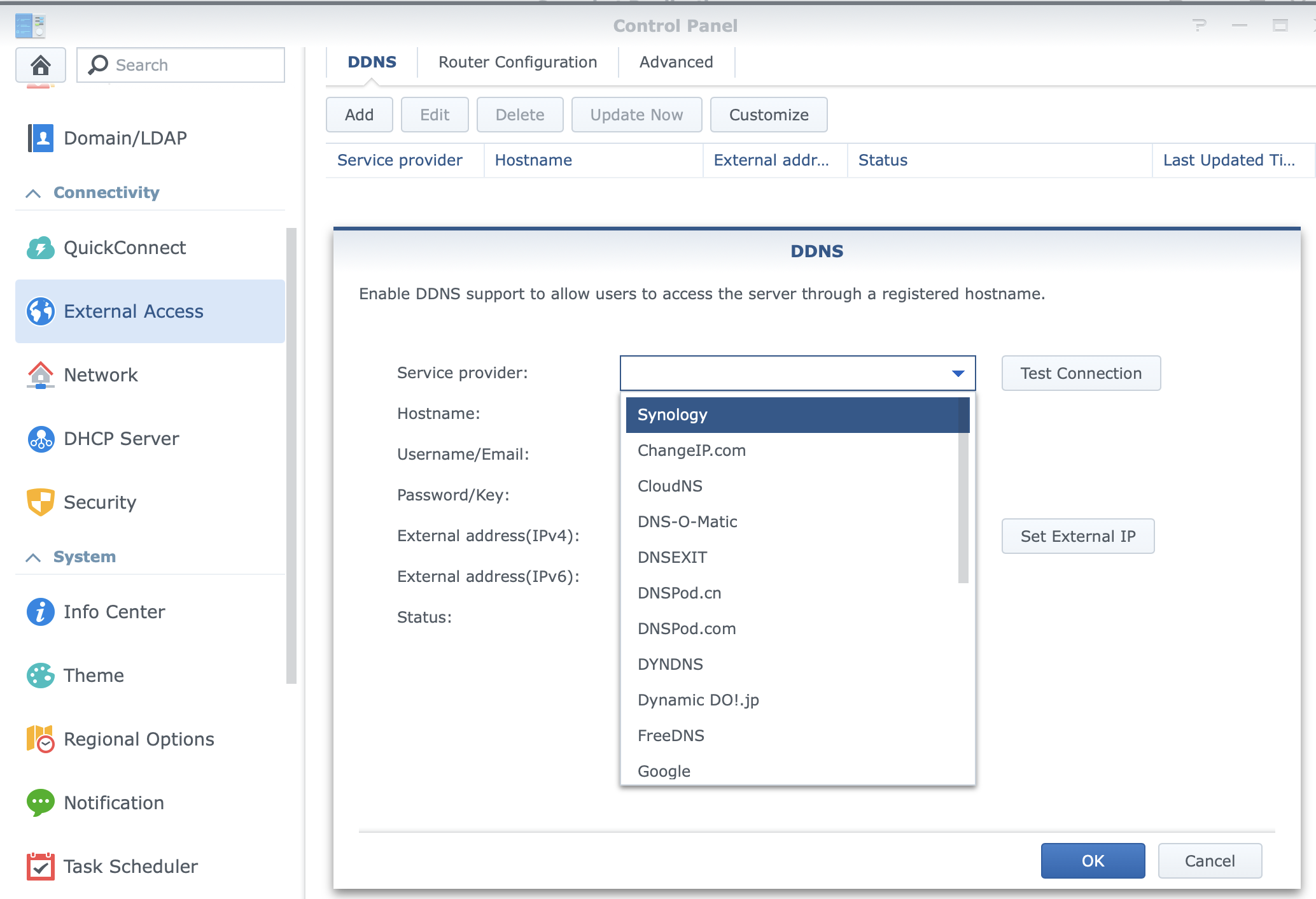Choose FreeDNS from provider list
The width and height of the screenshot is (1316, 899).
coord(792,736)
